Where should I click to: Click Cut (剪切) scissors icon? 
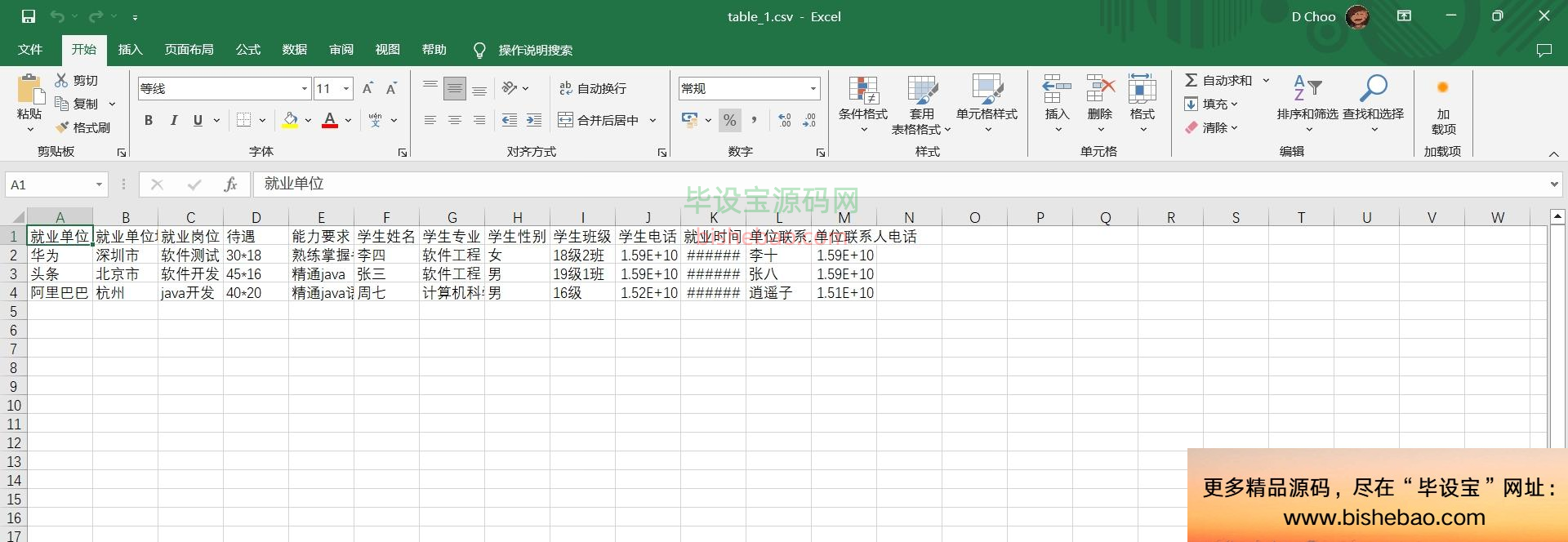61,80
